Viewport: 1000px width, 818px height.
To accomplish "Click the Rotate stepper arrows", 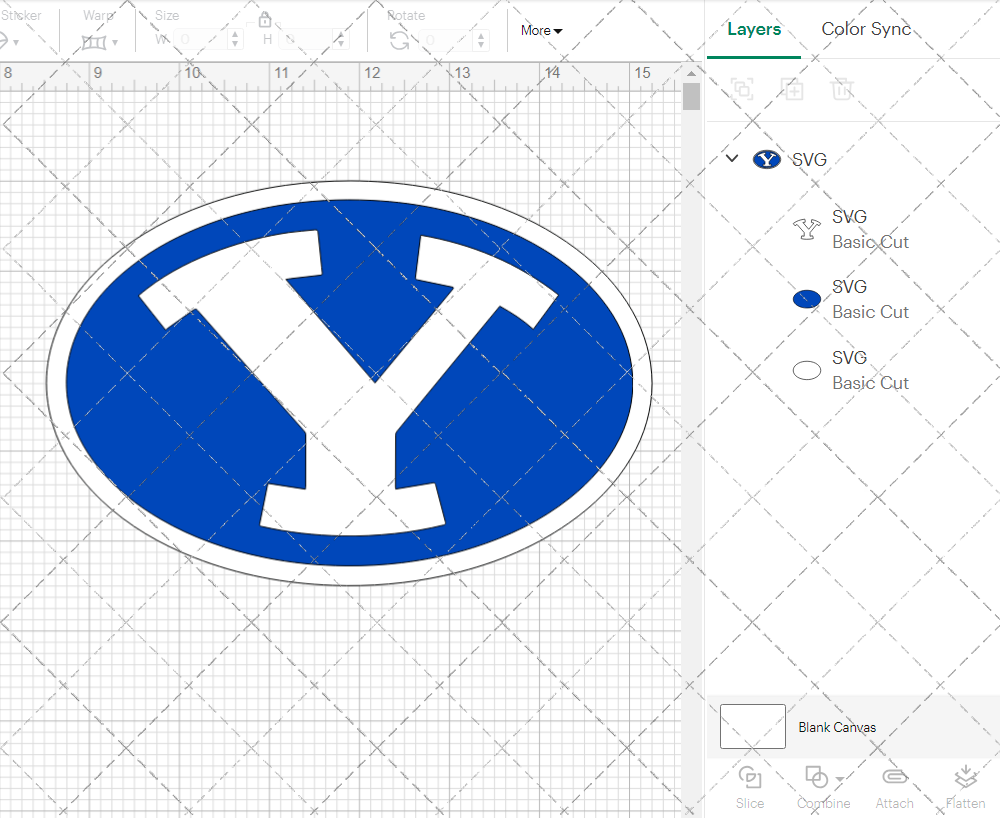I will [482, 40].
